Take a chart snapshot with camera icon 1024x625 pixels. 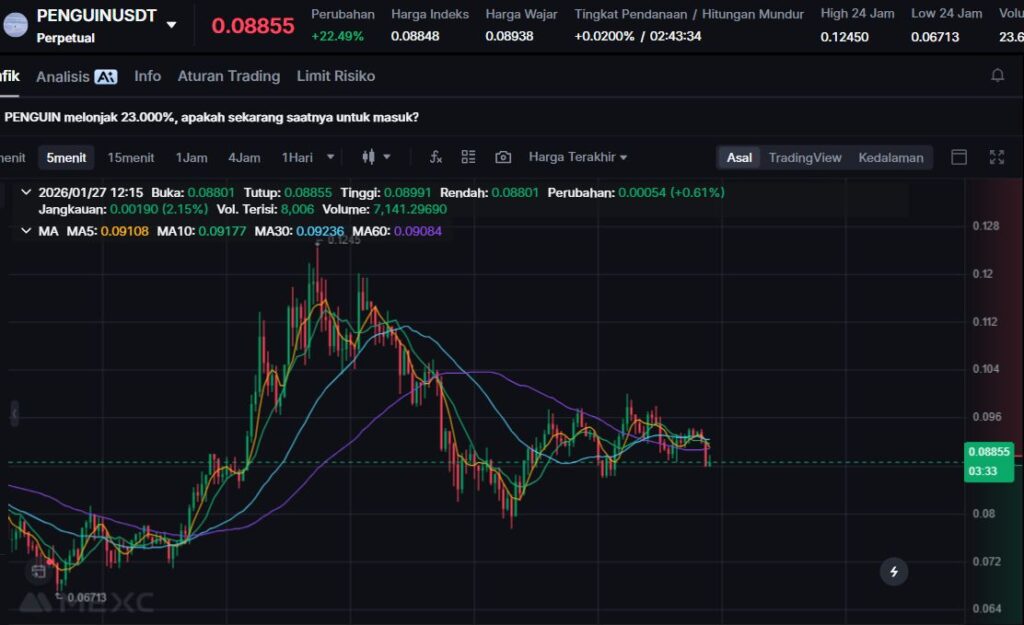(x=503, y=157)
